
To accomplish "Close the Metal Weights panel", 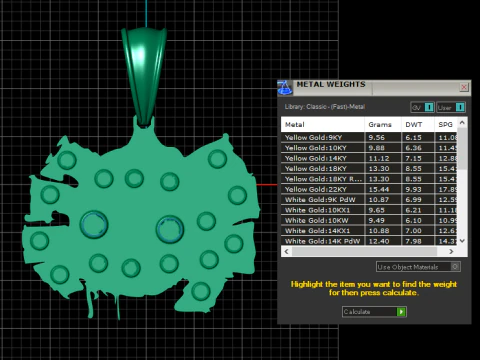I will point(464,87).
